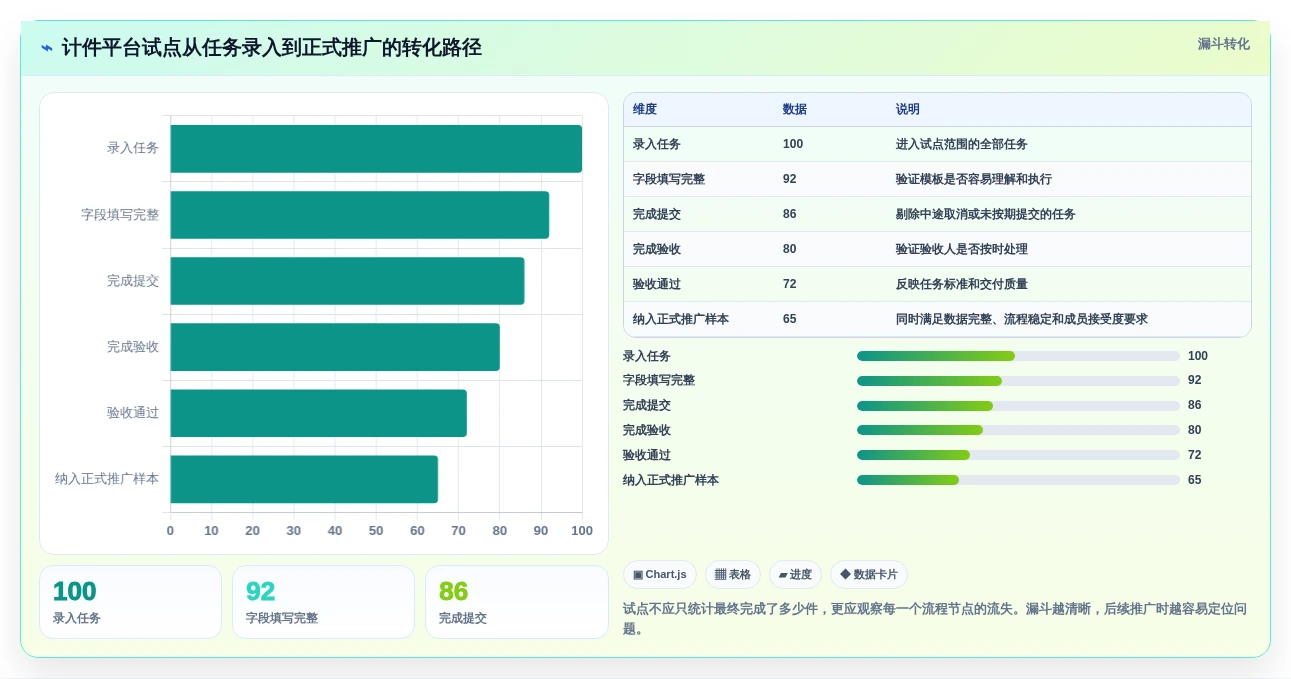Click description 验证验收人是否按时处理
1291x679 pixels.
click(962, 249)
